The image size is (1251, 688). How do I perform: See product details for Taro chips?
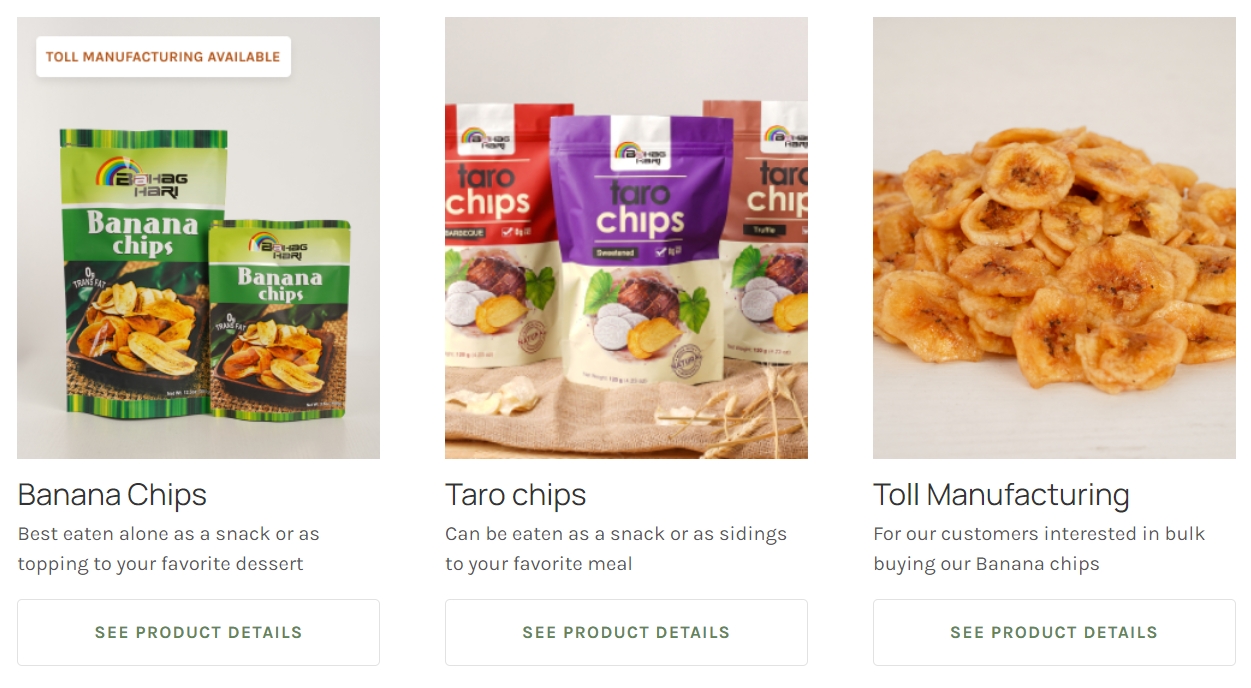point(626,632)
